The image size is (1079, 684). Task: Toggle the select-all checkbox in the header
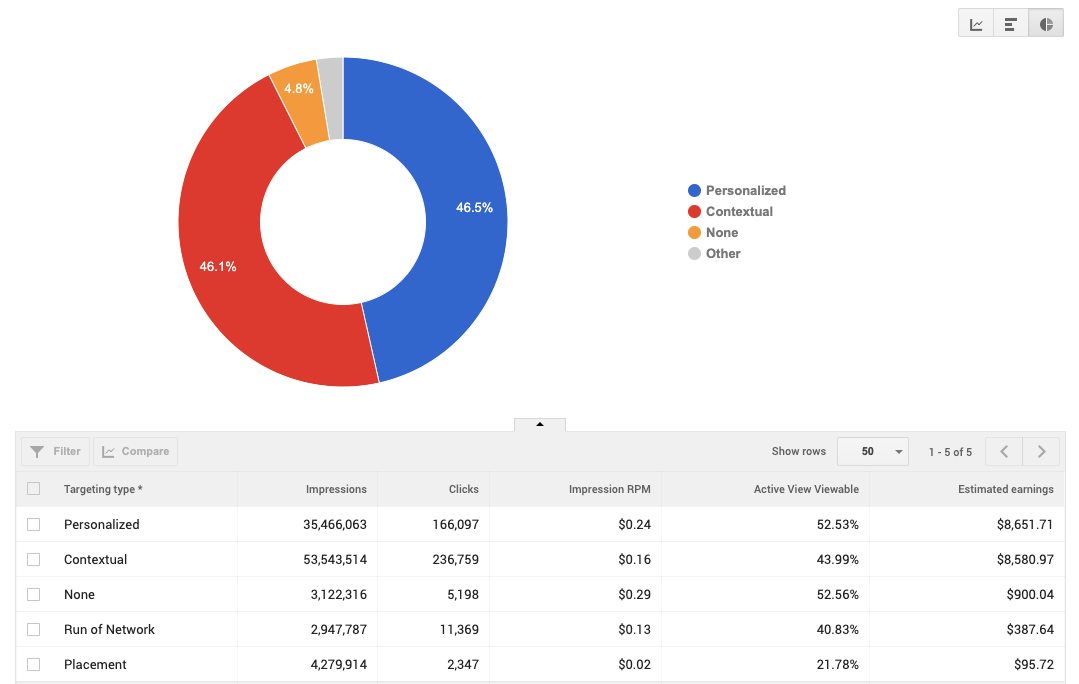point(33,488)
